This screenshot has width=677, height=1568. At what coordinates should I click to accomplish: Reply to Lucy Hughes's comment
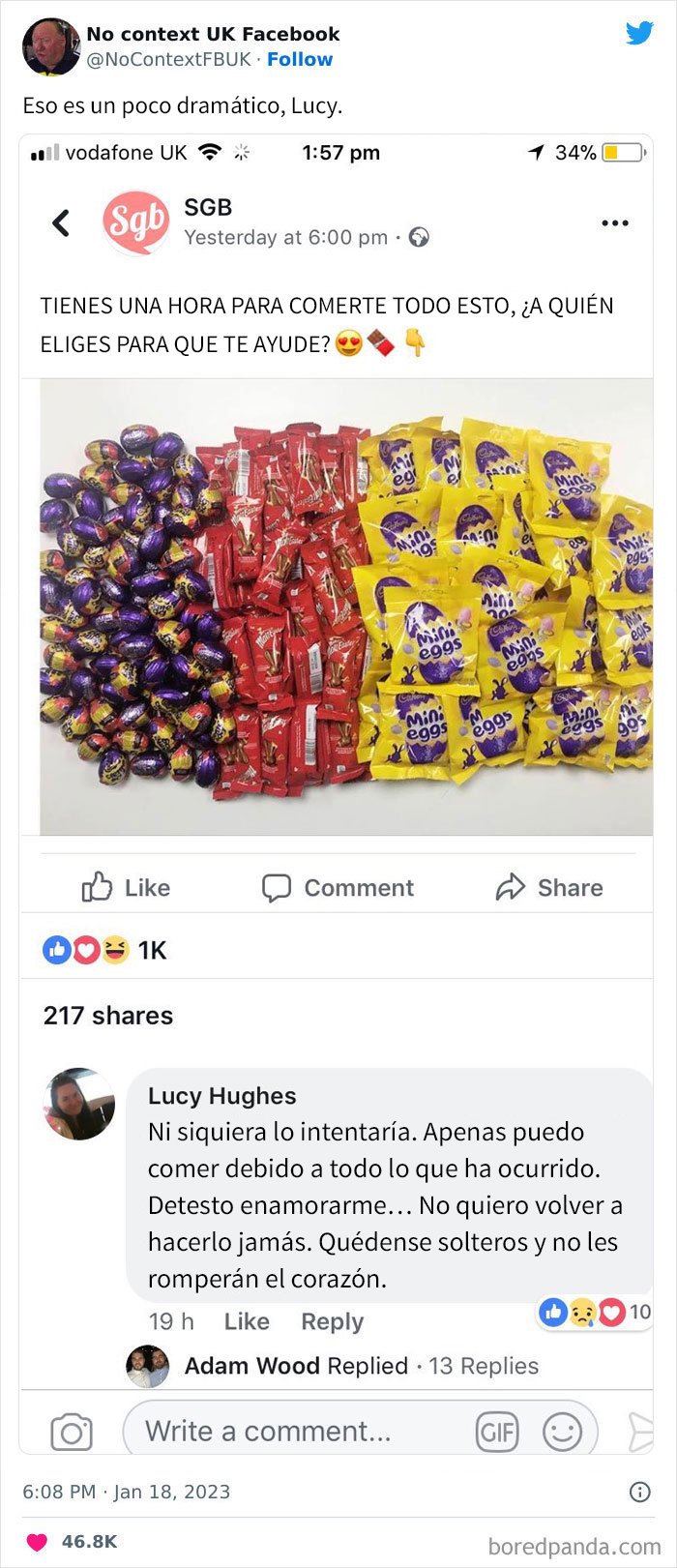pos(332,1321)
